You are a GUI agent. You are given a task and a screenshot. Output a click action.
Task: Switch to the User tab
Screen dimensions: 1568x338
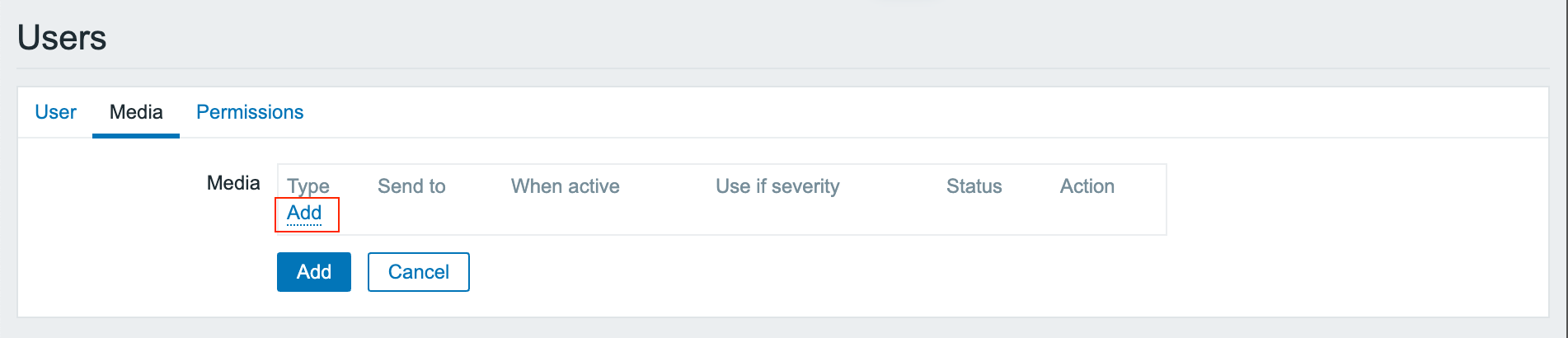pos(55,112)
